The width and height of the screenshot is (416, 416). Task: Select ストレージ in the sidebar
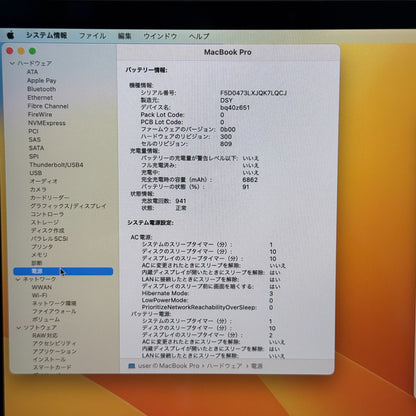[45, 222]
